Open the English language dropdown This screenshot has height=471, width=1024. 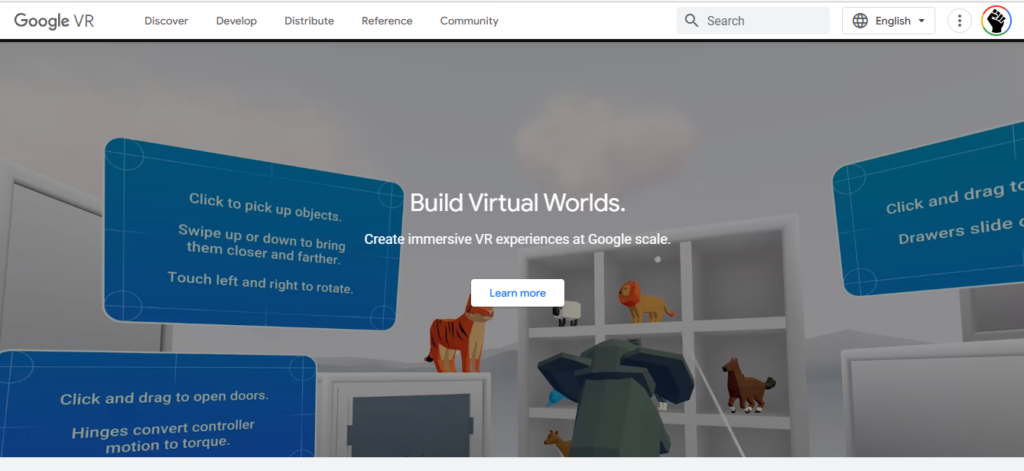(x=888, y=21)
